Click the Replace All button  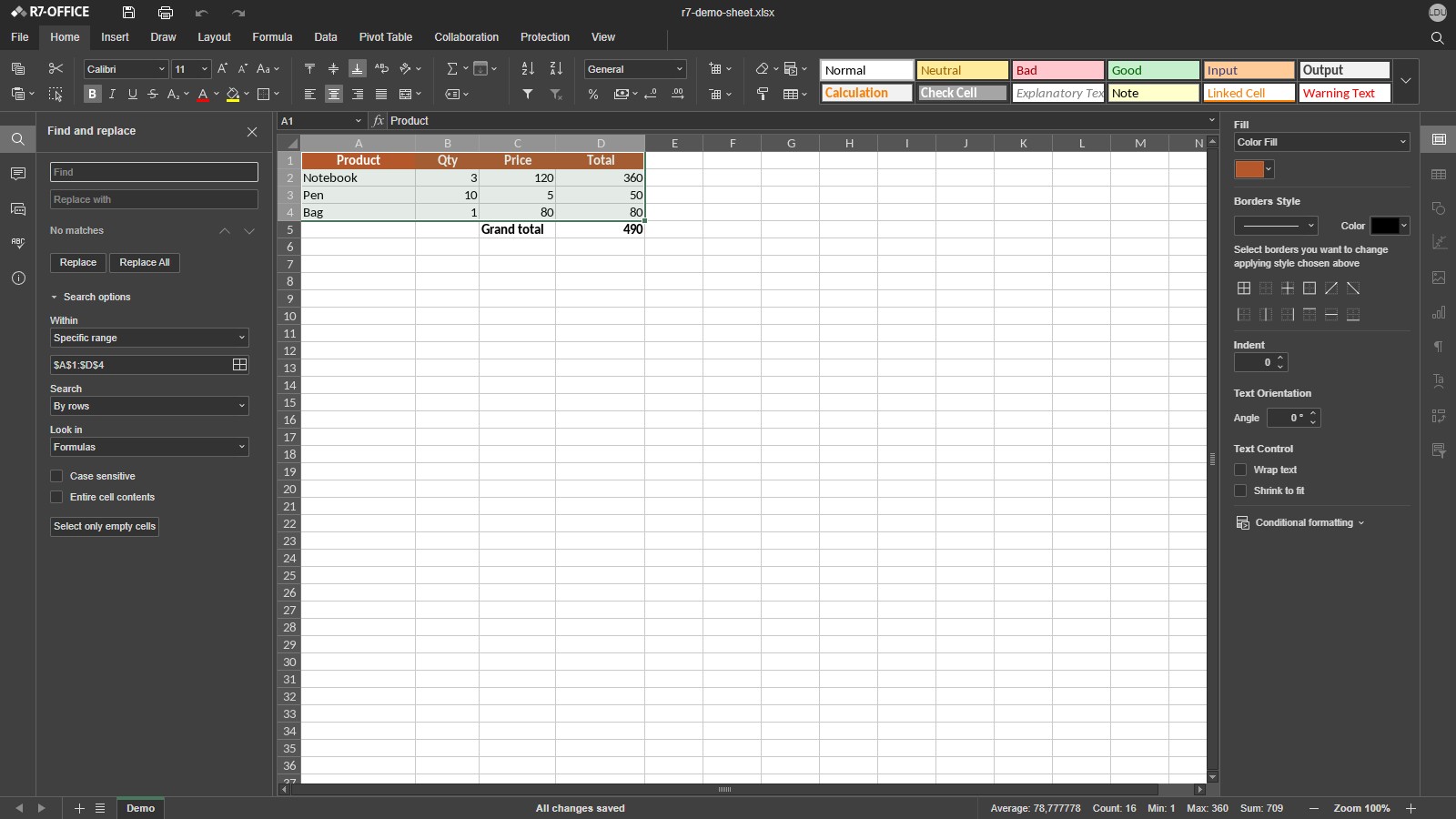[x=145, y=262]
